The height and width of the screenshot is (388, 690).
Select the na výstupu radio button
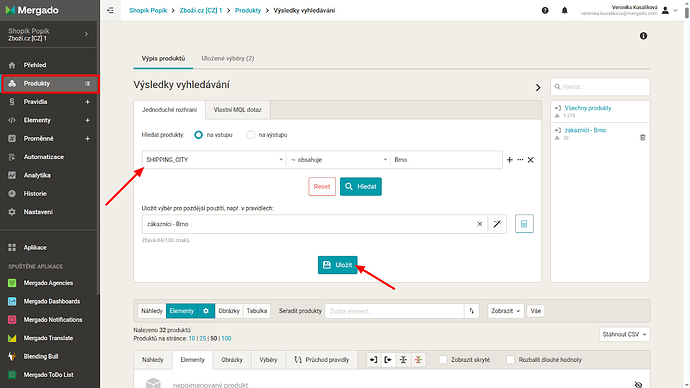pyautogui.click(x=250, y=135)
